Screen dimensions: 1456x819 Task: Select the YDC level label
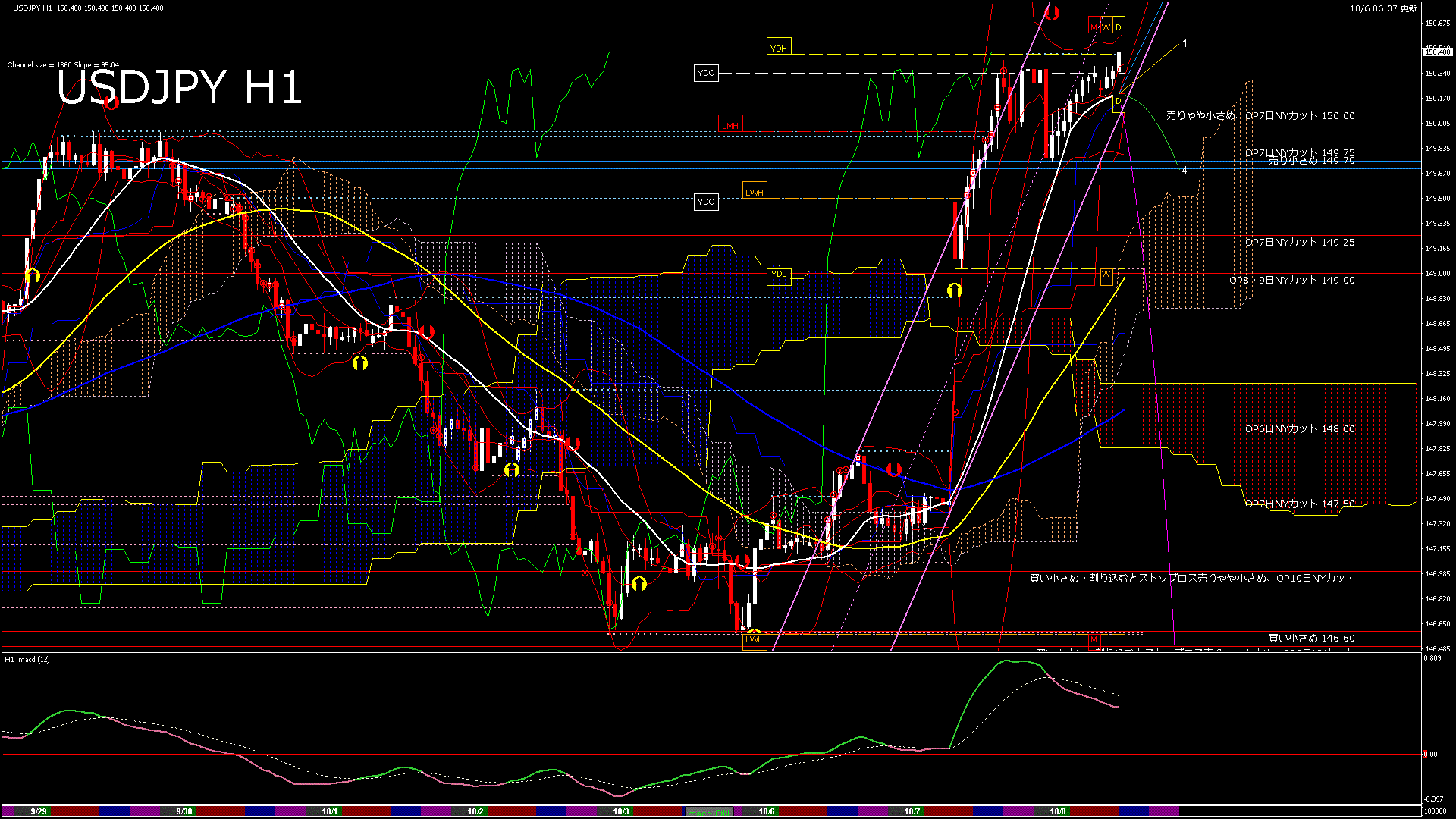pos(705,73)
